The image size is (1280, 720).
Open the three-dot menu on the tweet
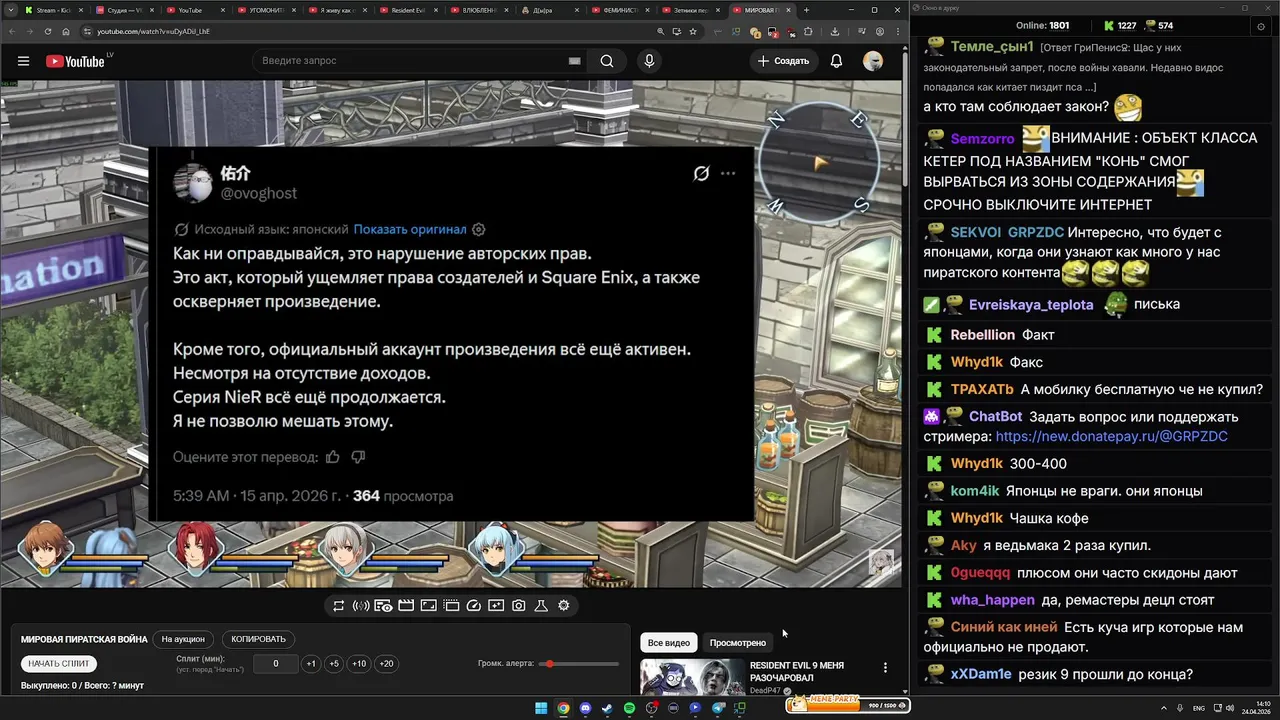(x=728, y=173)
